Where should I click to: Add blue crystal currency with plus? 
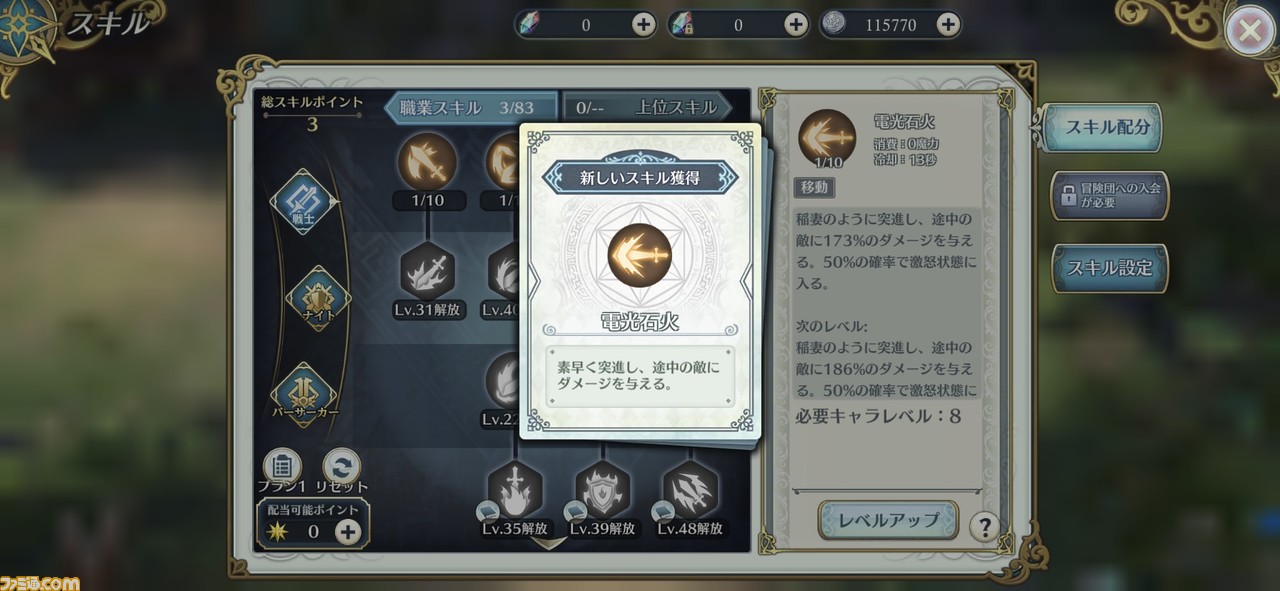643,25
